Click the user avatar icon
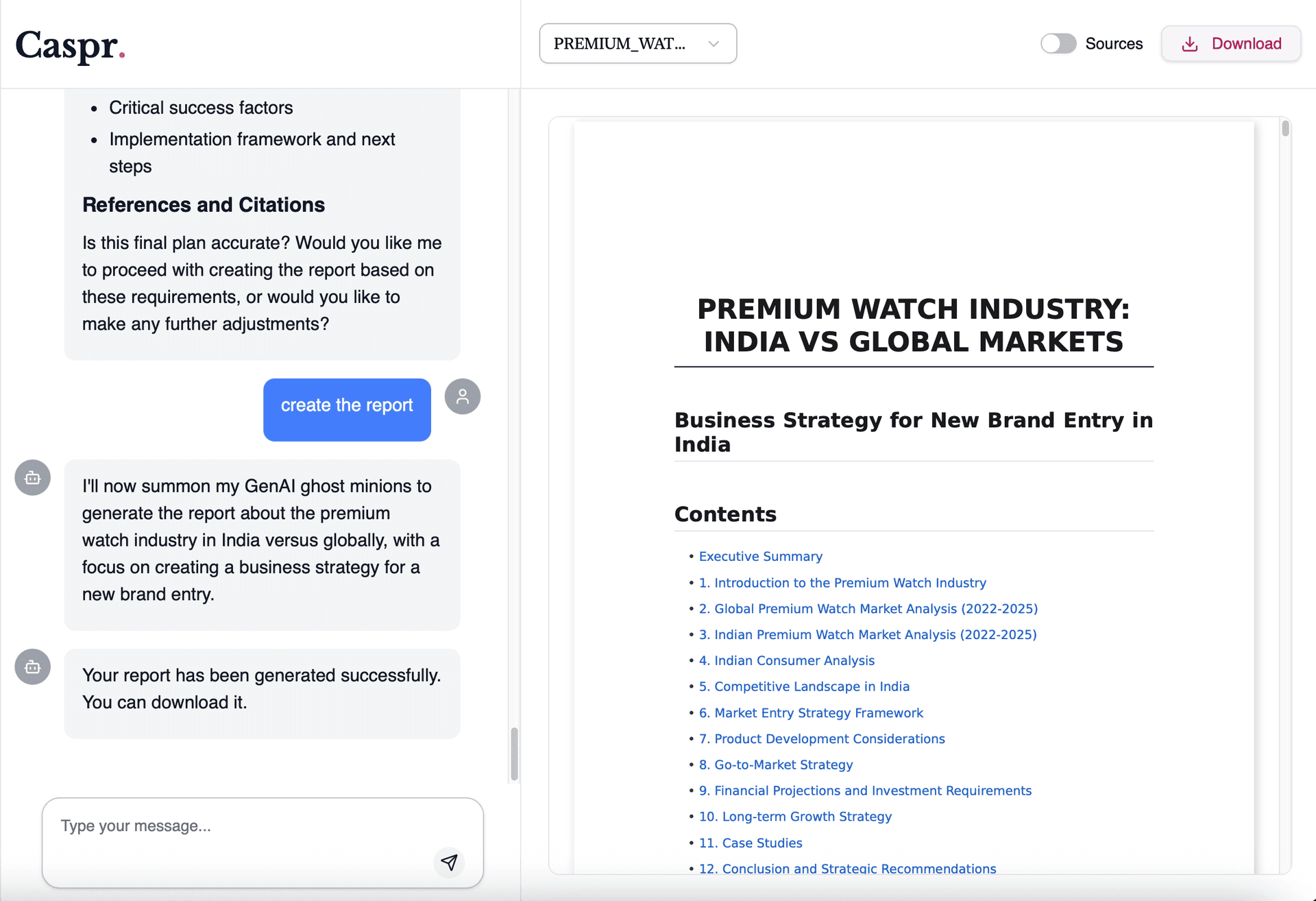Viewport: 1316px width, 901px height. click(463, 396)
